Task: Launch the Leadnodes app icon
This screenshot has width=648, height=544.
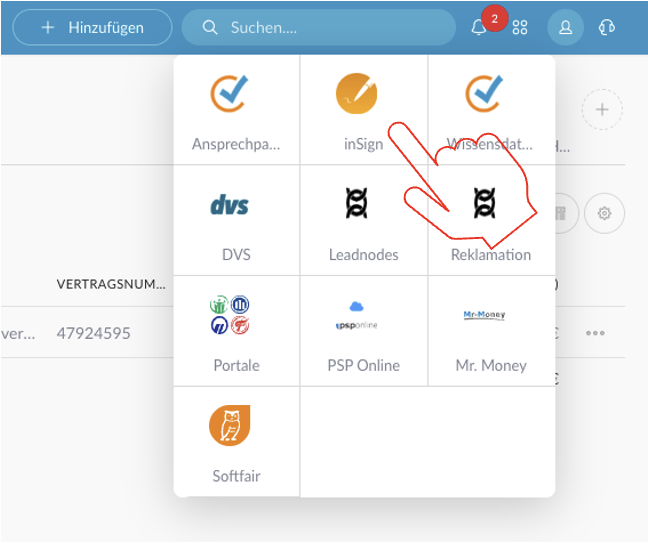Action: [356, 203]
